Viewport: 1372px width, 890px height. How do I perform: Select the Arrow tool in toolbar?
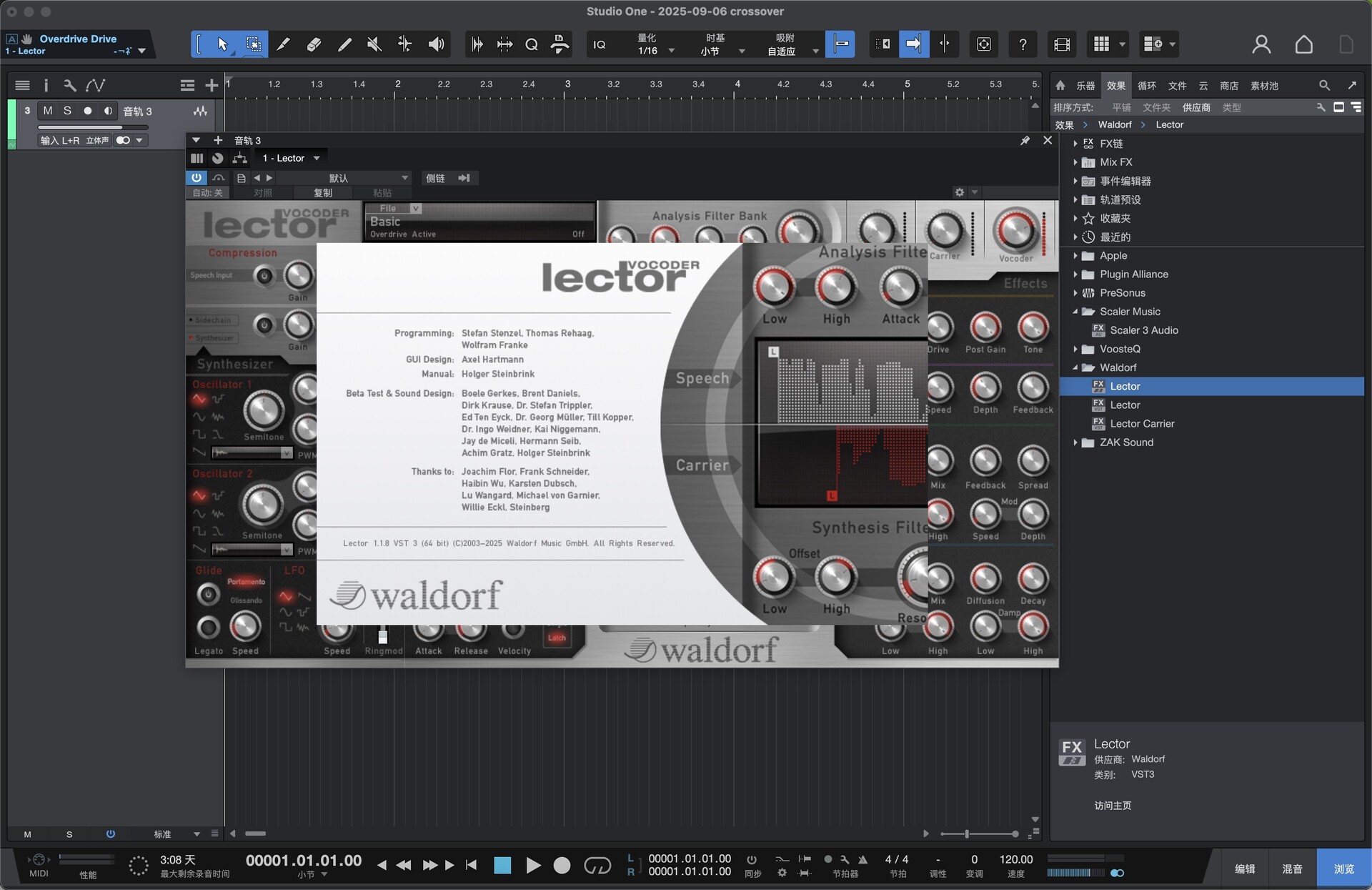222,44
